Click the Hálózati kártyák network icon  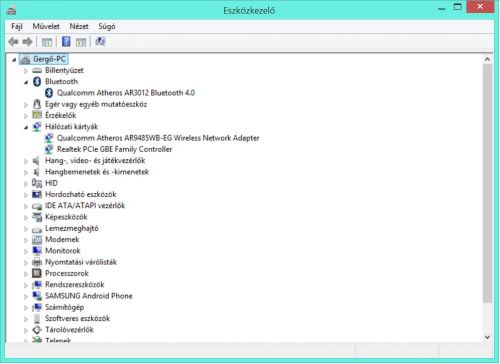37,127
